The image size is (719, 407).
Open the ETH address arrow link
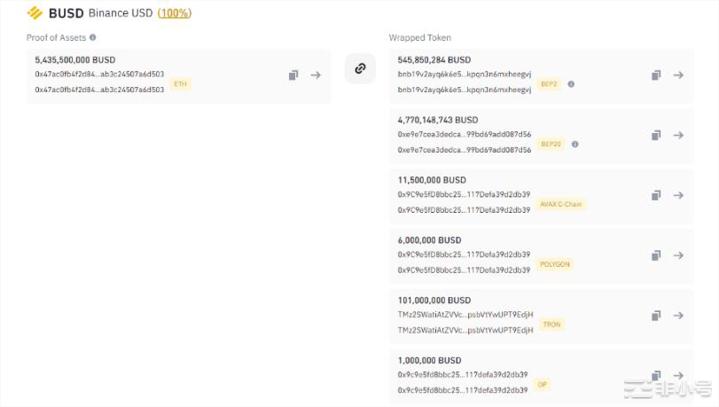tap(315, 75)
